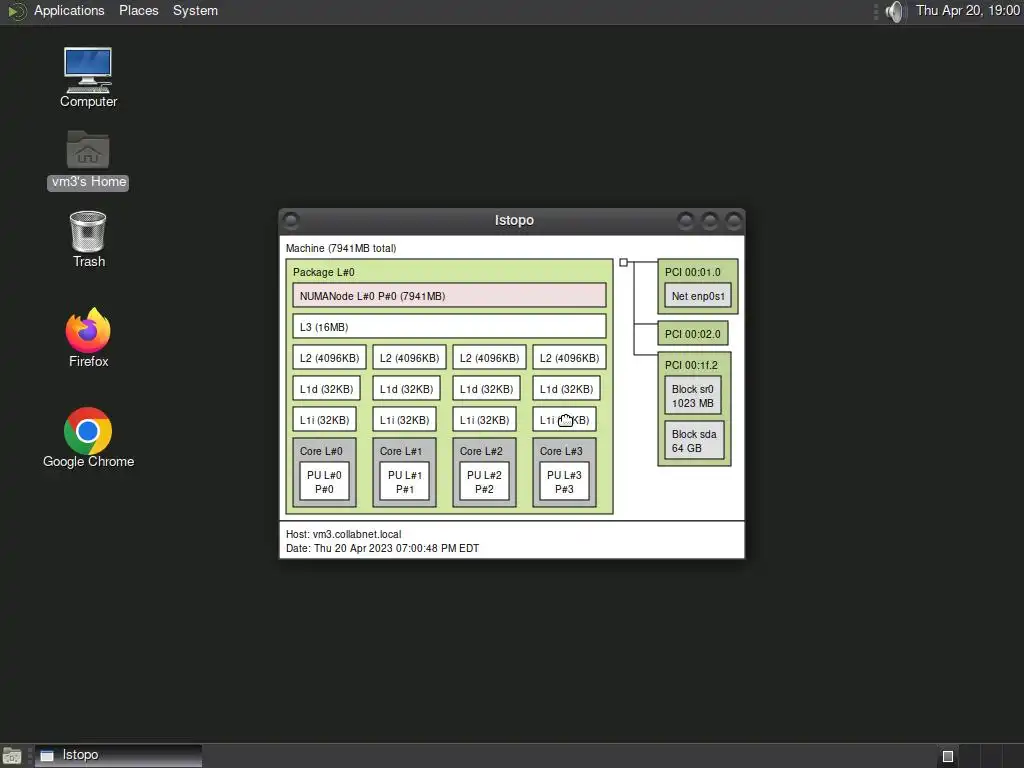Click the Package L#0 label
The width and height of the screenshot is (1024, 768).
tap(324, 272)
